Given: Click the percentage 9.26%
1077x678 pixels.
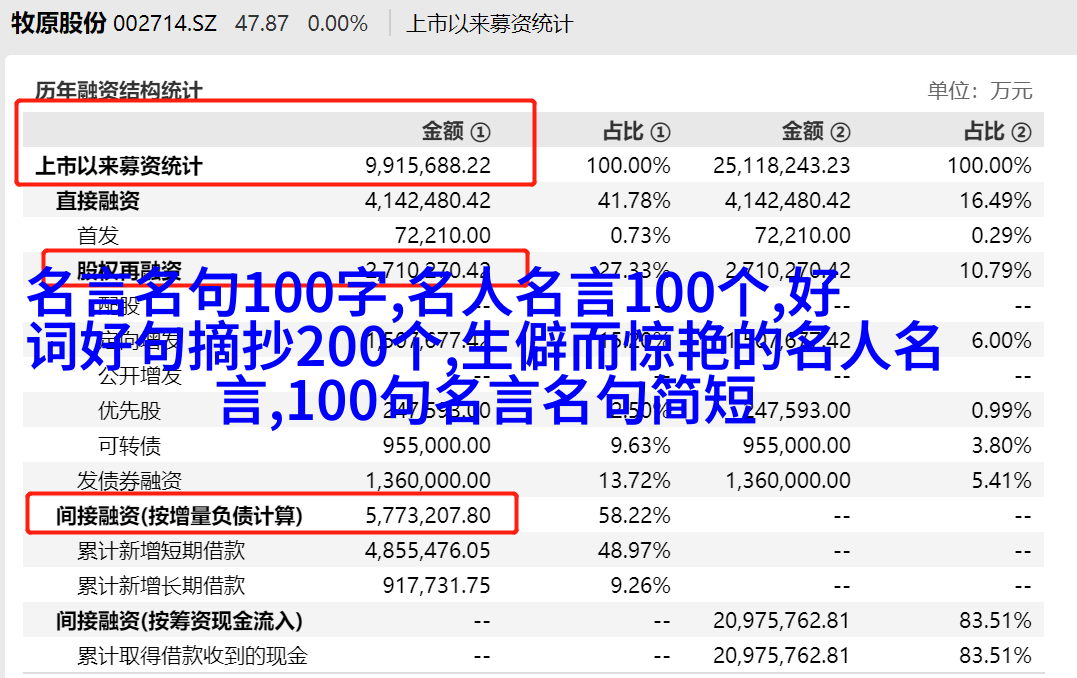Looking at the screenshot, I should click(640, 586).
